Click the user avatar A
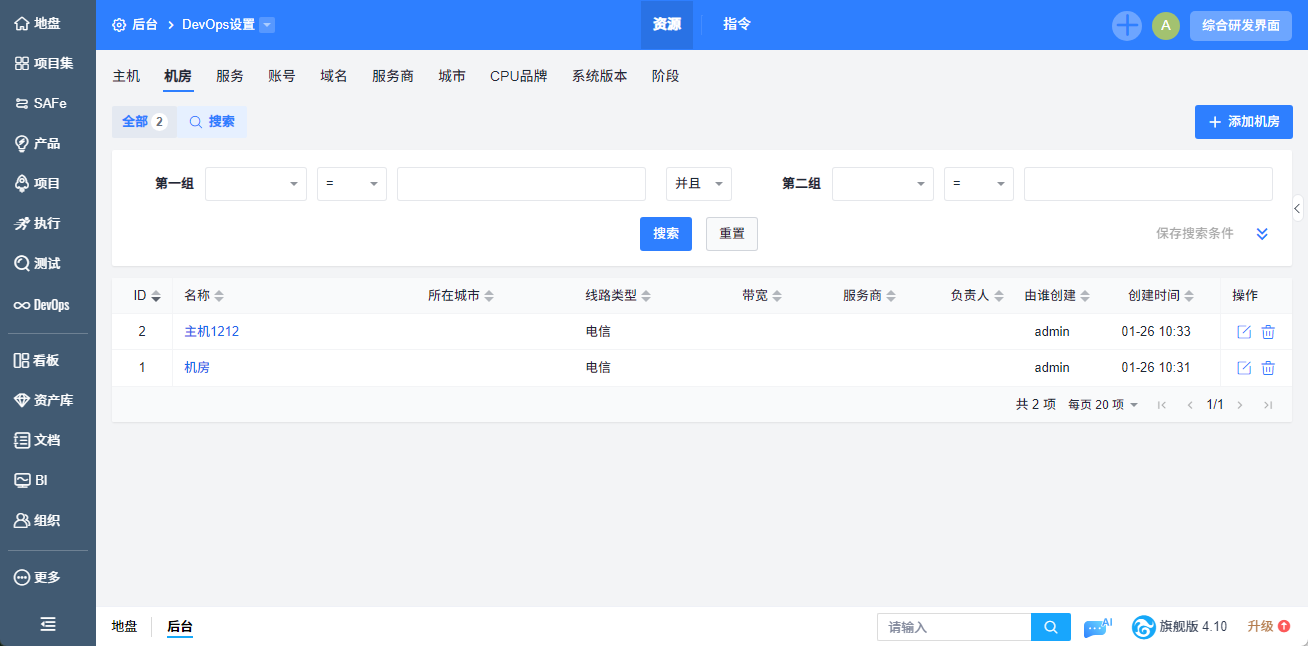The image size is (1308, 646). [x=1165, y=26]
